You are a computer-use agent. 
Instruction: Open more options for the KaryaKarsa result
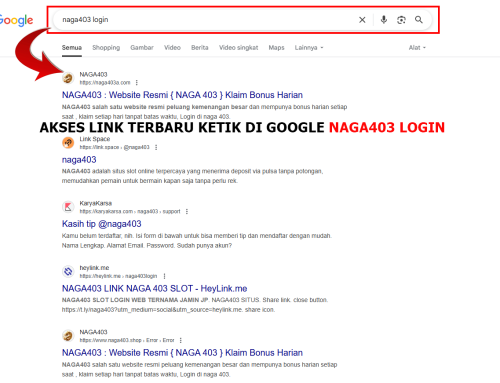[x=187, y=211]
